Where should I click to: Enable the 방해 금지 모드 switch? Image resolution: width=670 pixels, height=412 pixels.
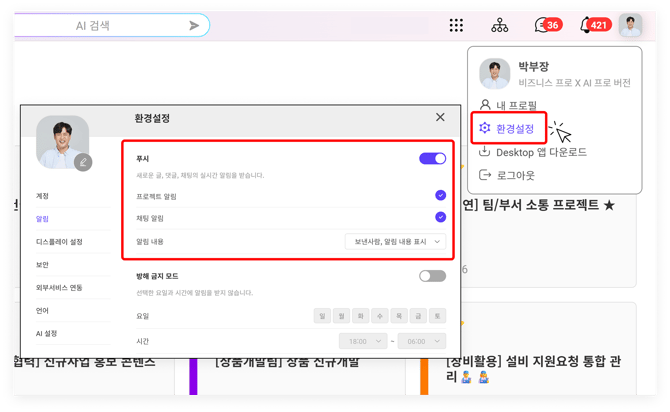pos(432,276)
